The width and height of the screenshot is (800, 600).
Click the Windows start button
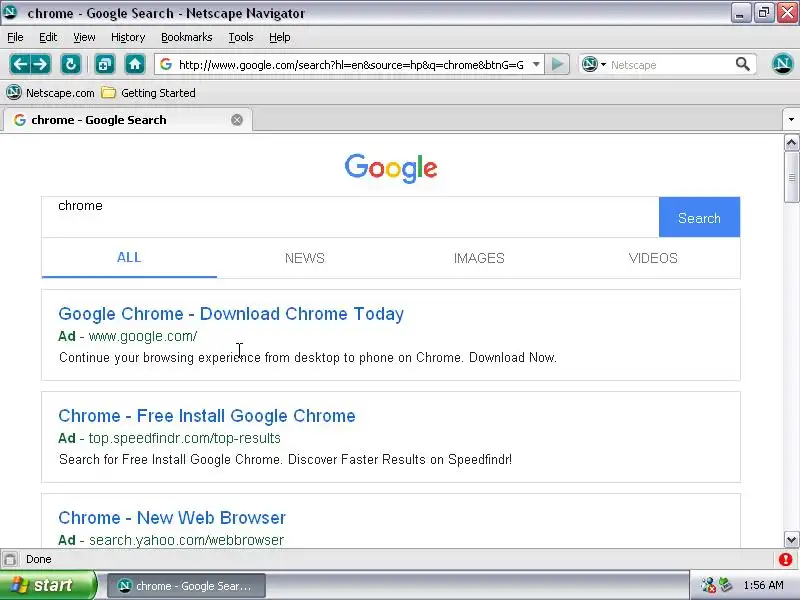pyautogui.click(x=48, y=585)
